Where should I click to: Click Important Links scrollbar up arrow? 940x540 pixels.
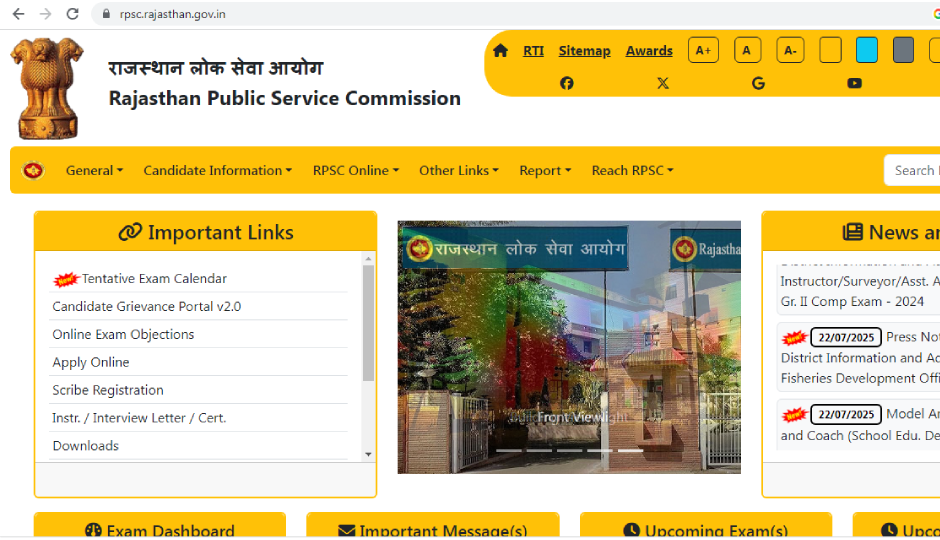tap(368, 258)
